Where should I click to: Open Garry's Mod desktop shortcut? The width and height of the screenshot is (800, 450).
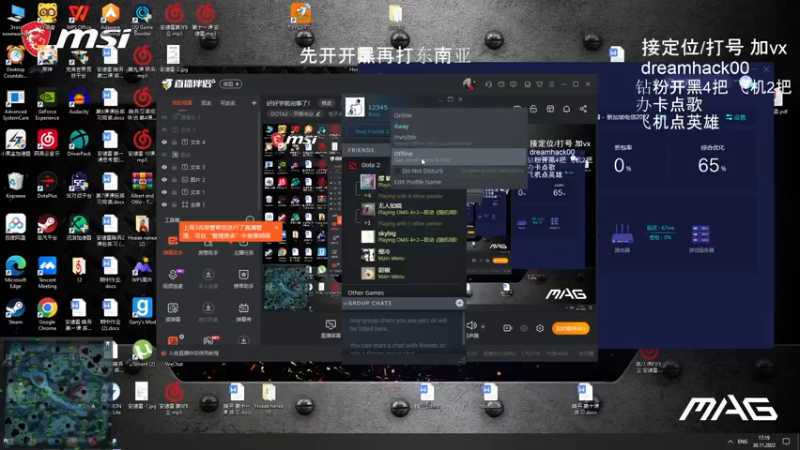tap(142, 309)
